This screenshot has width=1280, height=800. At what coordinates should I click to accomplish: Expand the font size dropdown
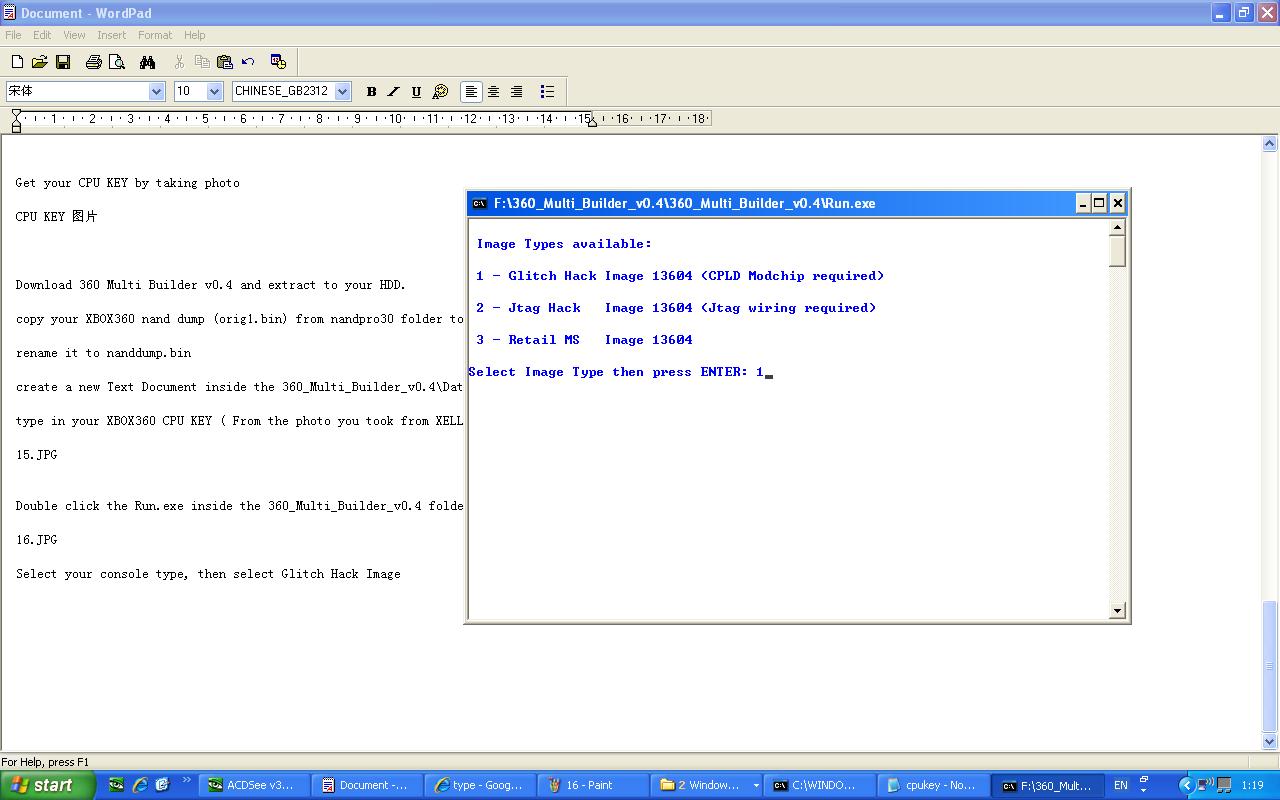[214, 91]
